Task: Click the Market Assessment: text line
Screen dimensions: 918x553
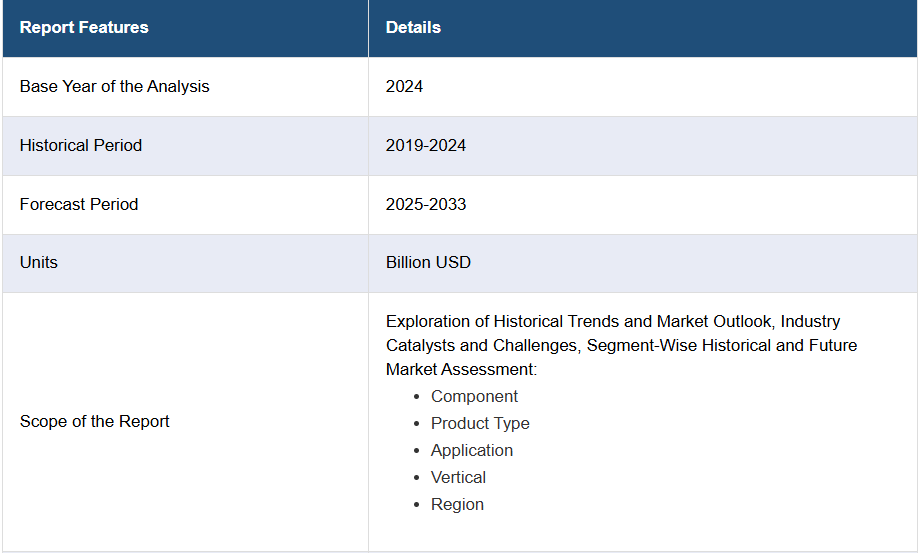Action: coord(461,369)
